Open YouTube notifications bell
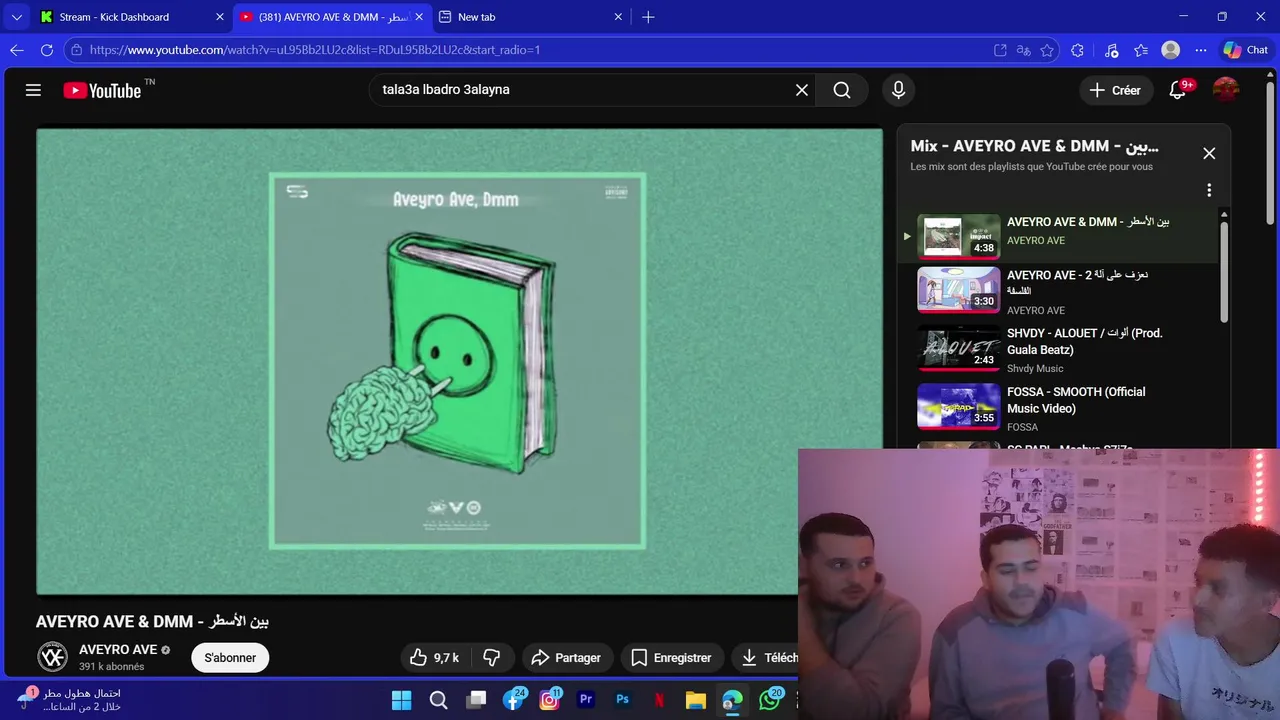 [1178, 90]
